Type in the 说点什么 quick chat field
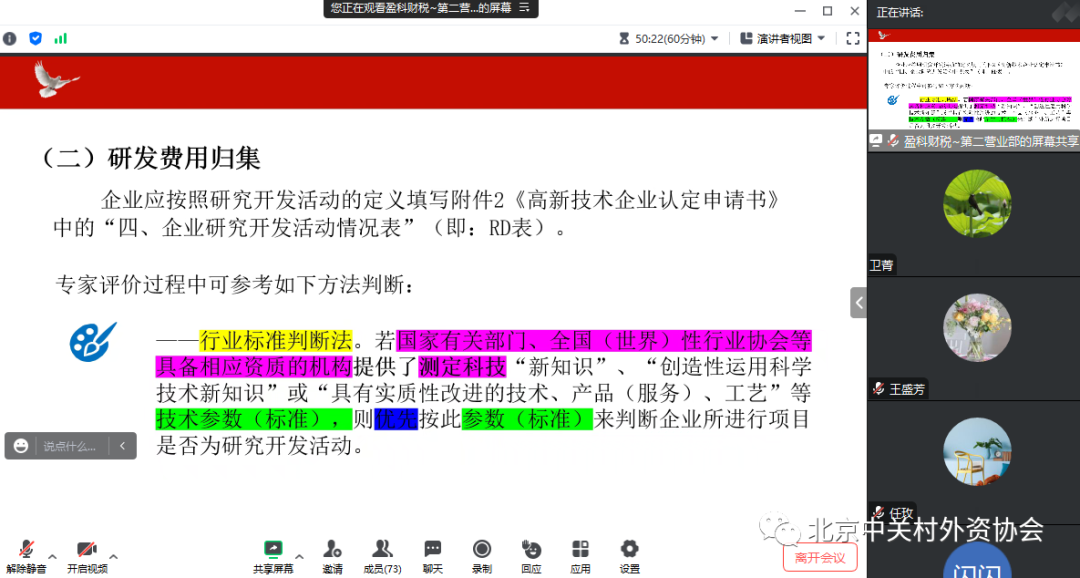 coord(70,446)
